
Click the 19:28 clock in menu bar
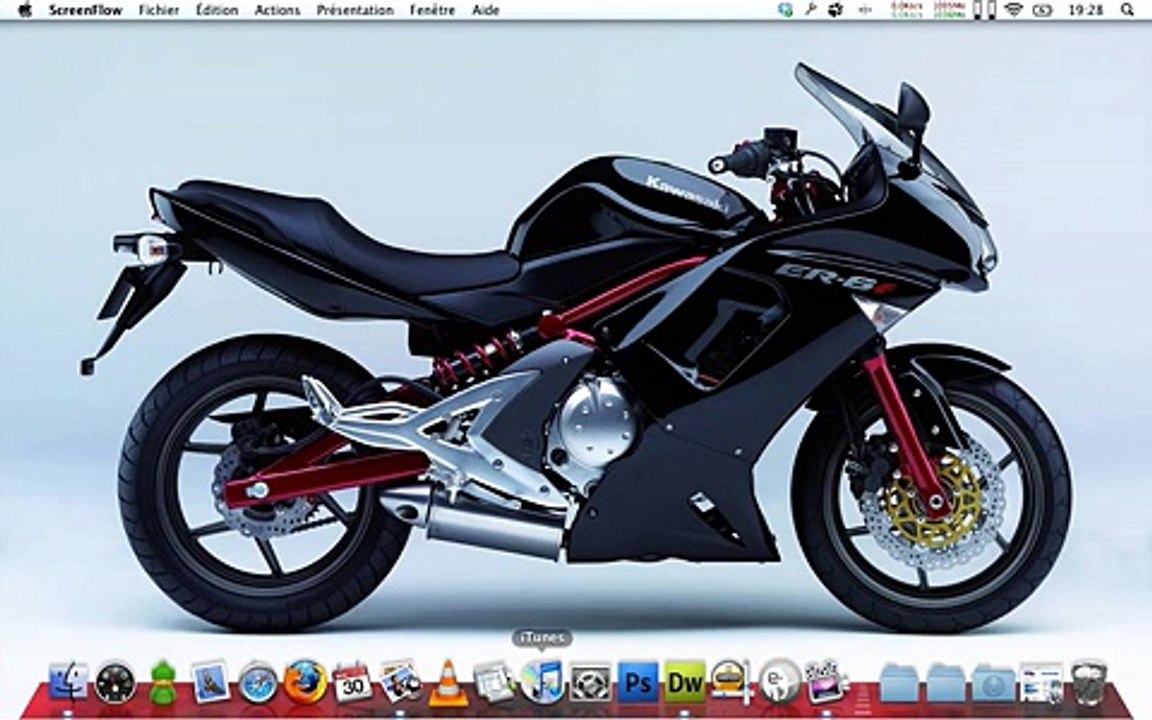tap(1086, 10)
